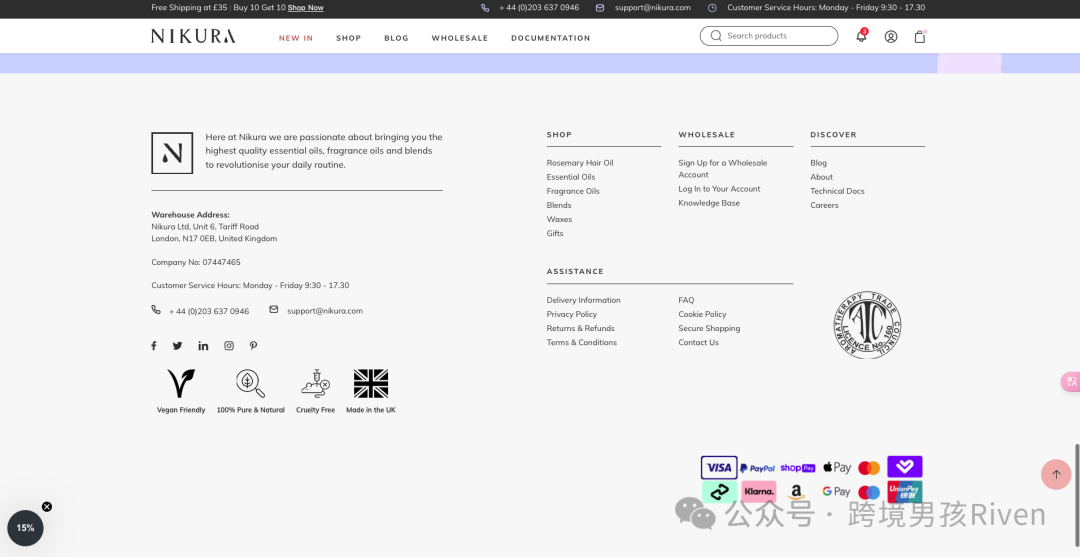Open the About link

[821, 177]
